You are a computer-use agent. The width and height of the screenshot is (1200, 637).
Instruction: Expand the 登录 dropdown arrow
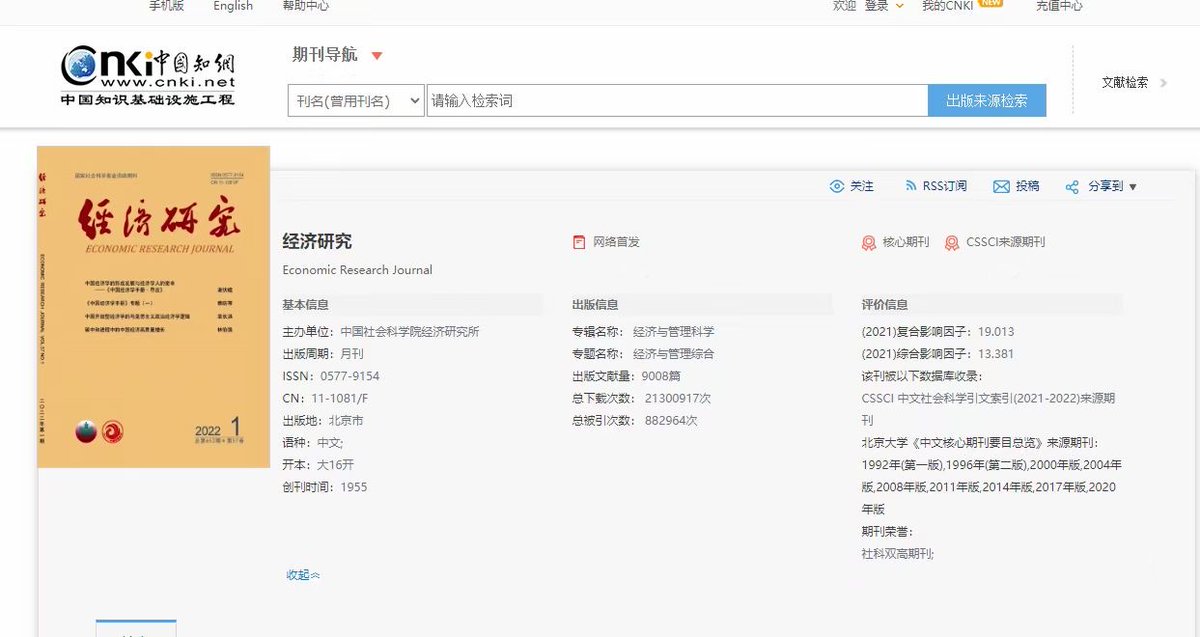[x=899, y=6]
